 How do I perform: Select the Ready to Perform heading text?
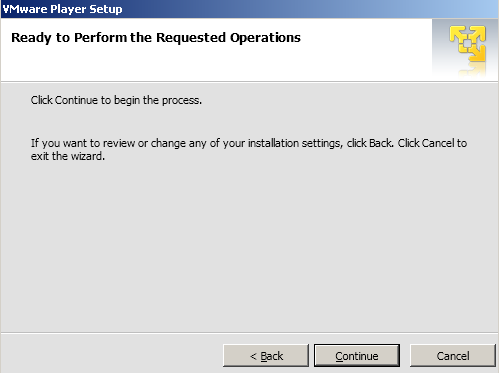[156, 38]
